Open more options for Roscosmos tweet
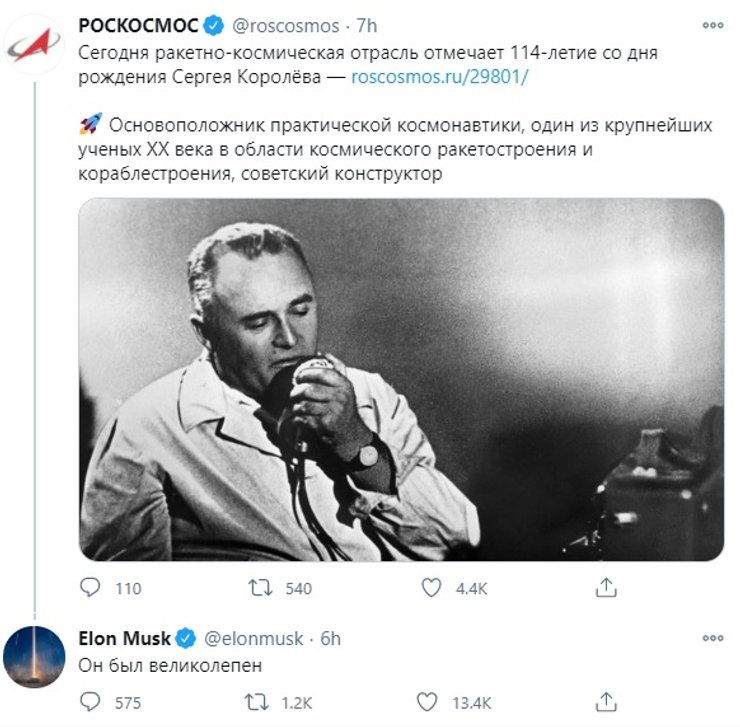 (x=713, y=22)
